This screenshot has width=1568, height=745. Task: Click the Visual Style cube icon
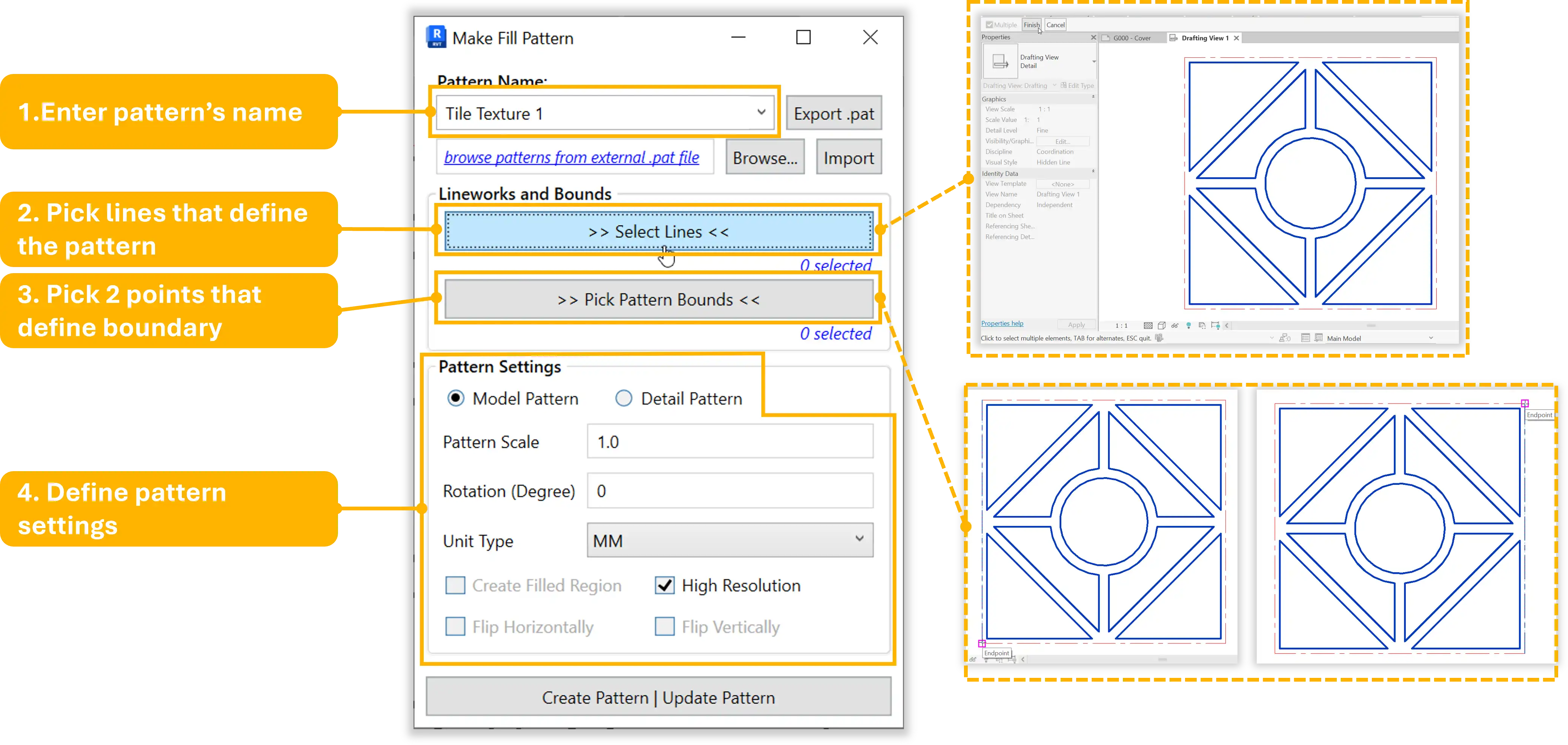(1161, 326)
